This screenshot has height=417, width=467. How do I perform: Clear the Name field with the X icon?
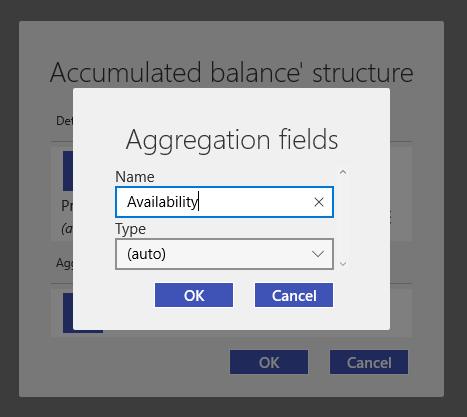pos(319,202)
